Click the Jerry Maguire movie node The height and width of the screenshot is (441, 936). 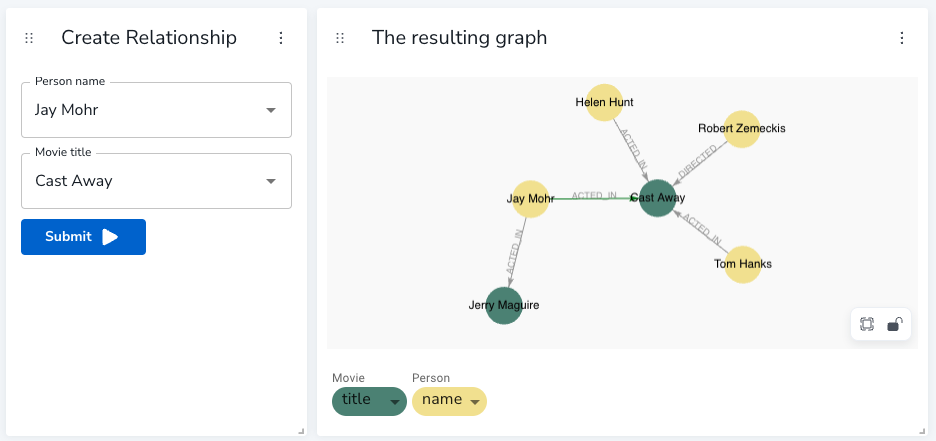click(504, 306)
